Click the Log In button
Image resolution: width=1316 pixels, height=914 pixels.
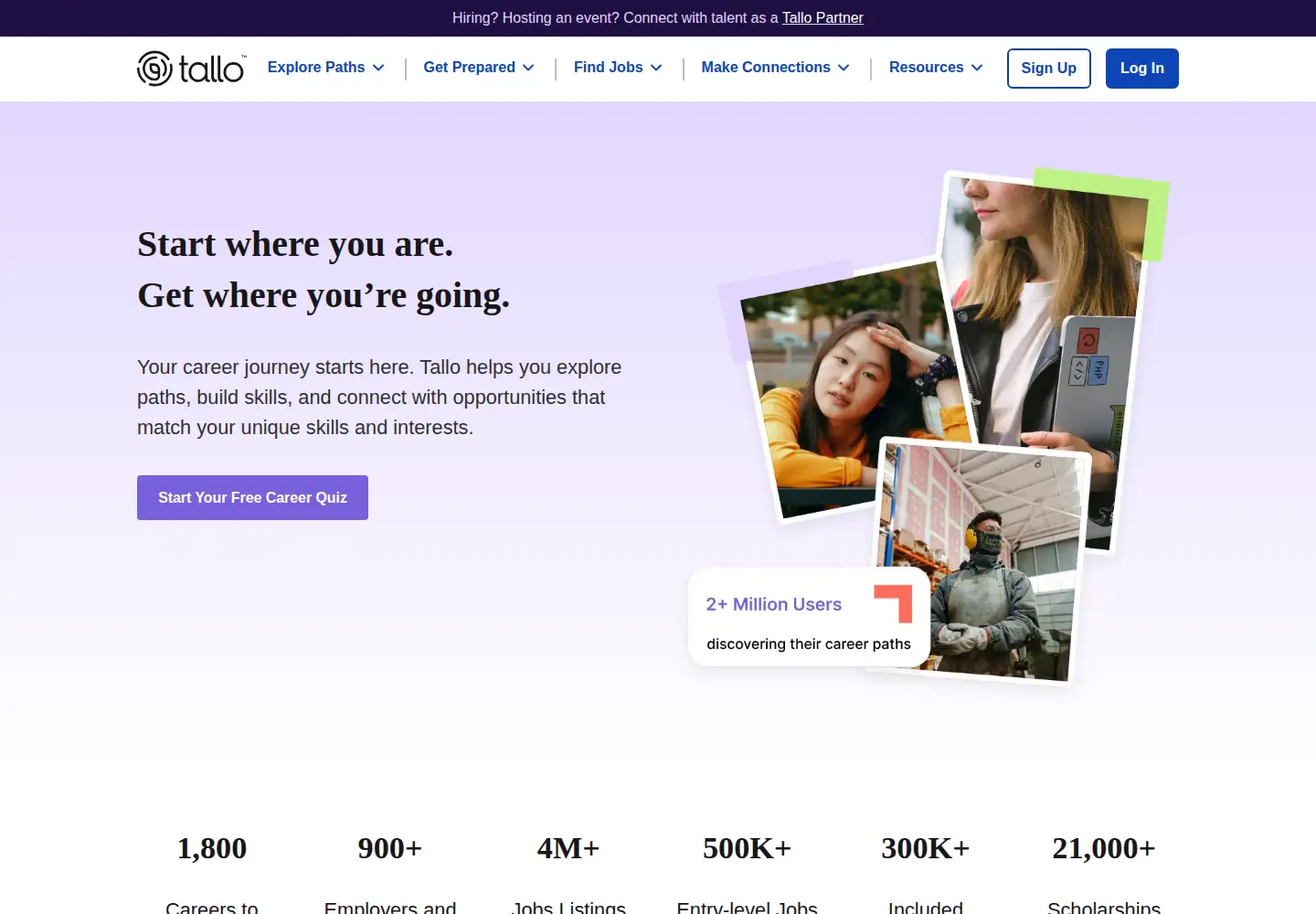click(x=1142, y=69)
